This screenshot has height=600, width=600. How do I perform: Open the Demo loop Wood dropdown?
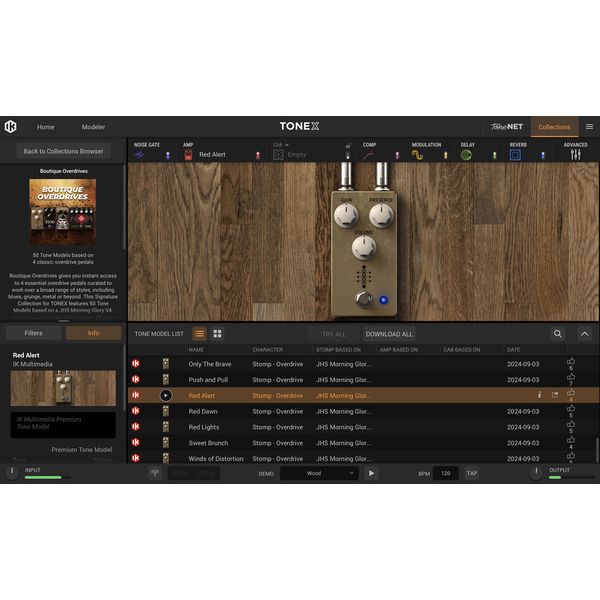click(x=319, y=473)
